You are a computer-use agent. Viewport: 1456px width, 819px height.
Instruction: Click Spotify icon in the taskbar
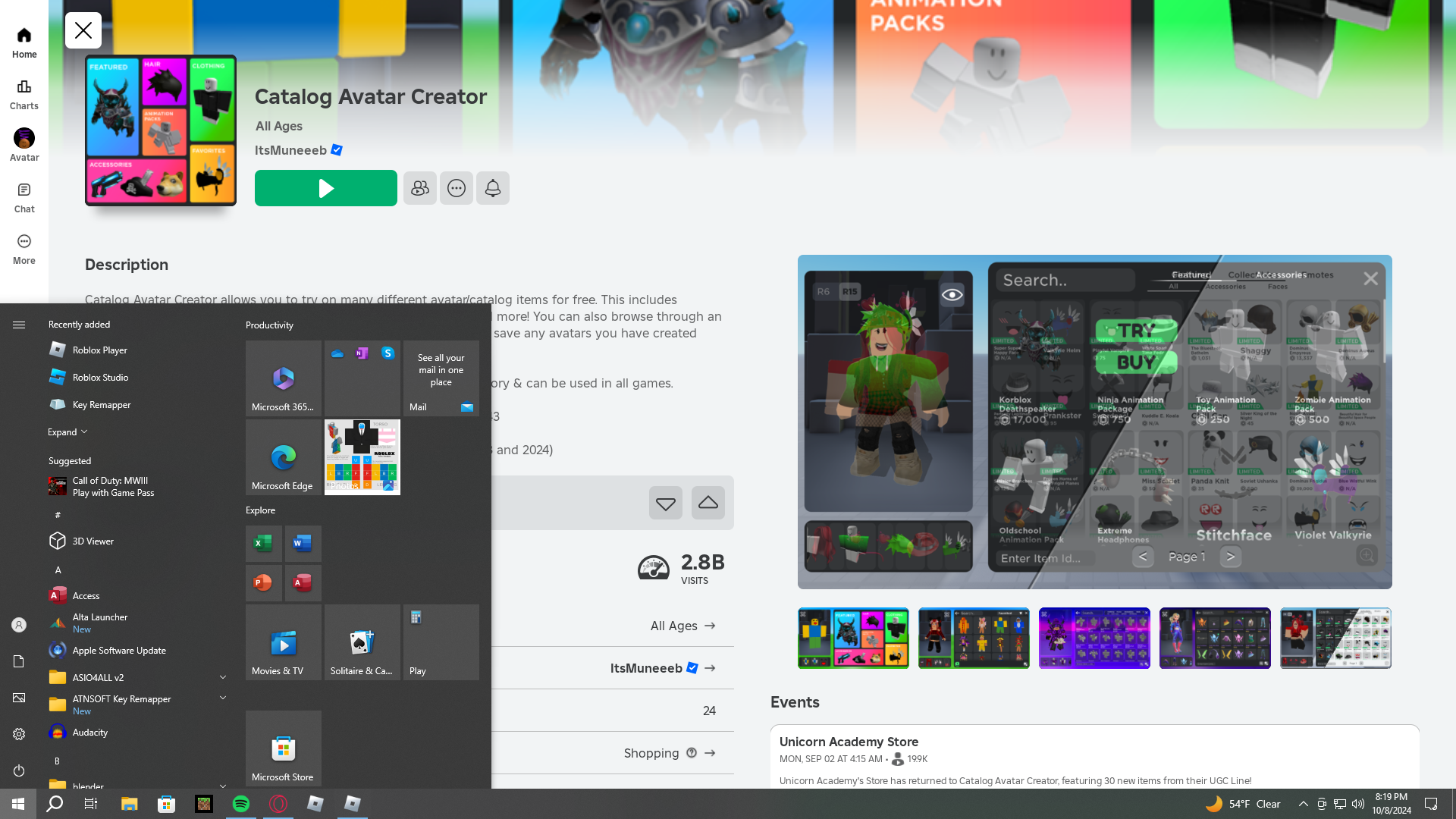pyautogui.click(x=241, y=804)
